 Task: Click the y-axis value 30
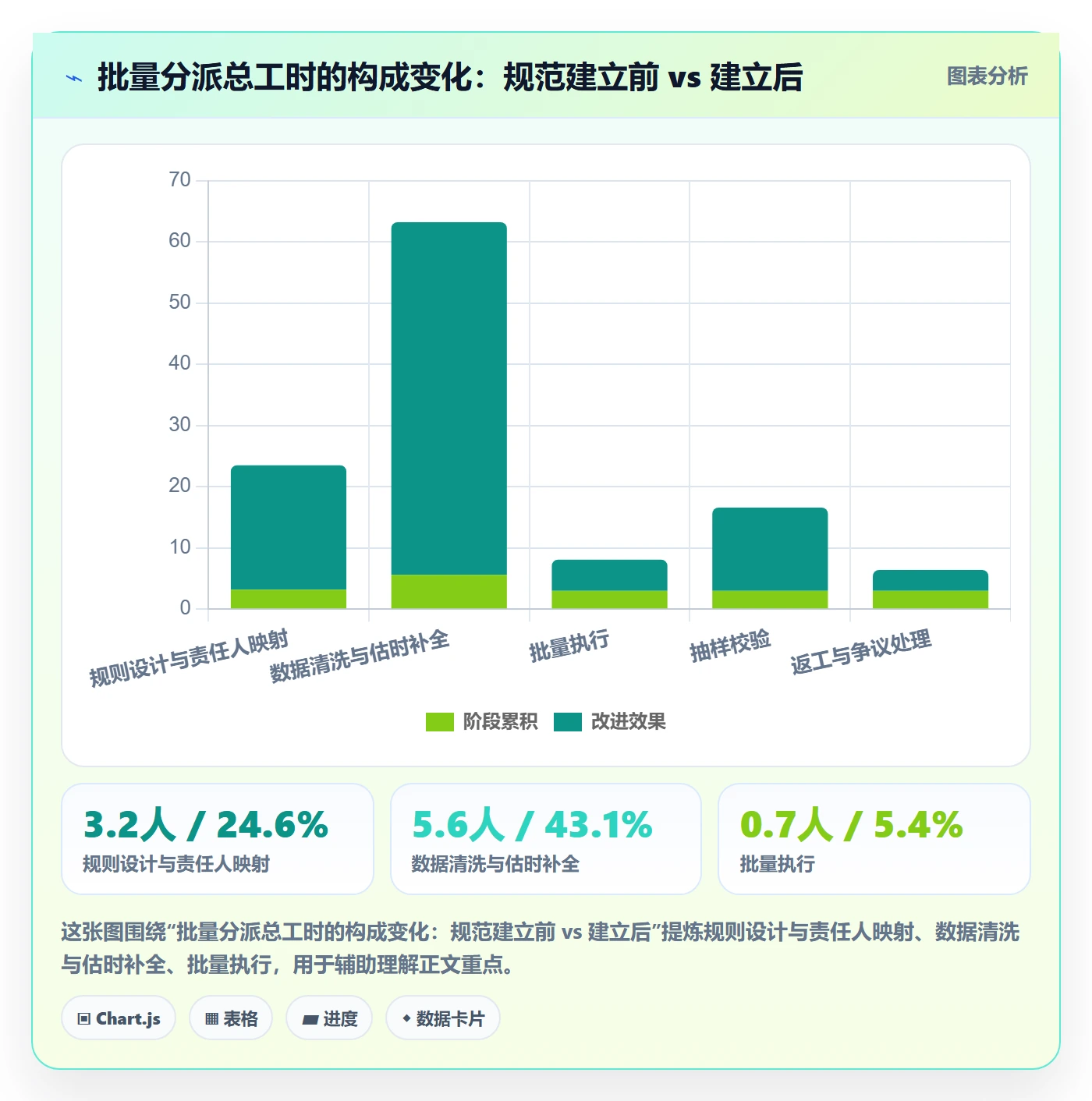click(179, 425)
